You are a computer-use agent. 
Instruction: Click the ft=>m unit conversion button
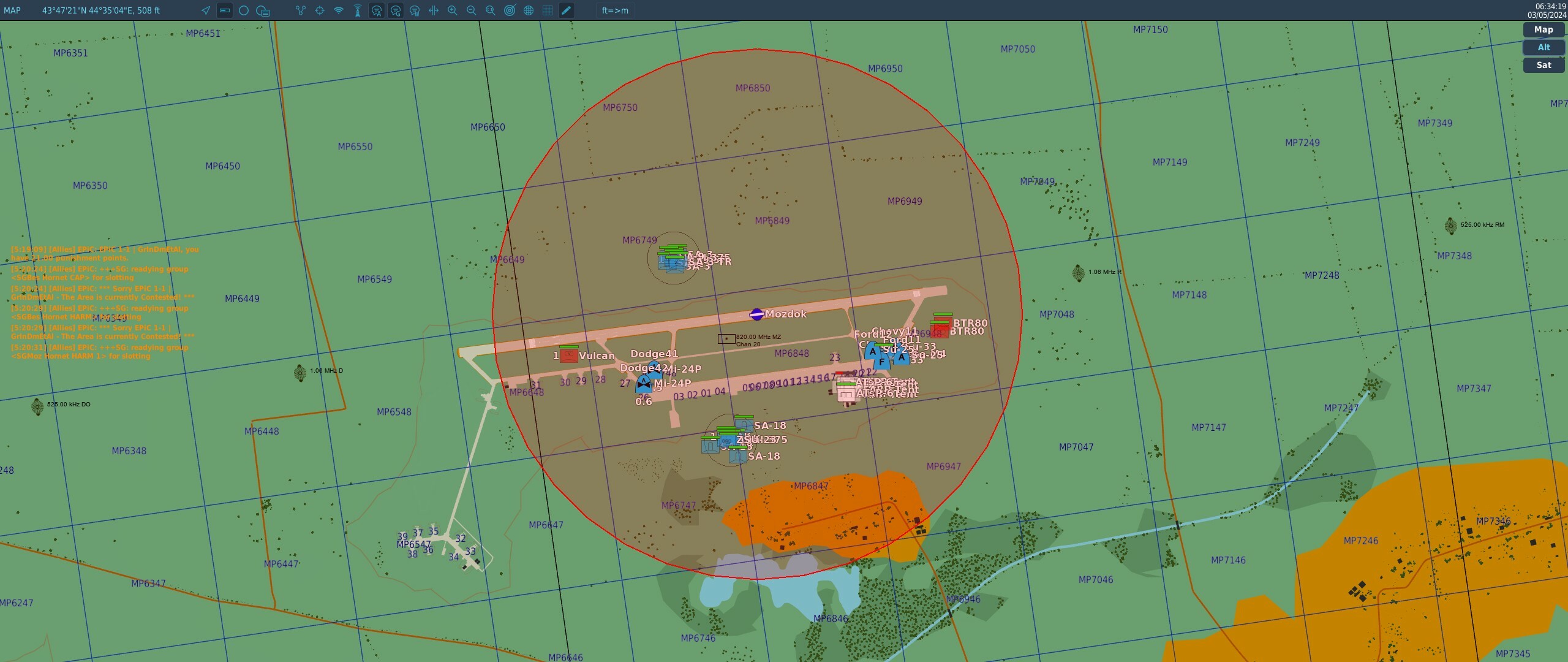click(615, 10)
